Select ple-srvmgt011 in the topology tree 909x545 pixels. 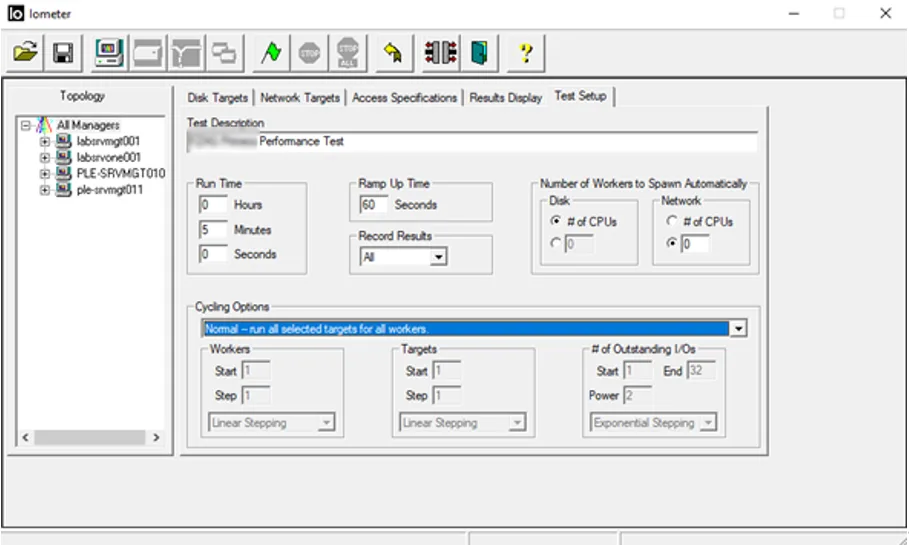click(x=110, y=190)
